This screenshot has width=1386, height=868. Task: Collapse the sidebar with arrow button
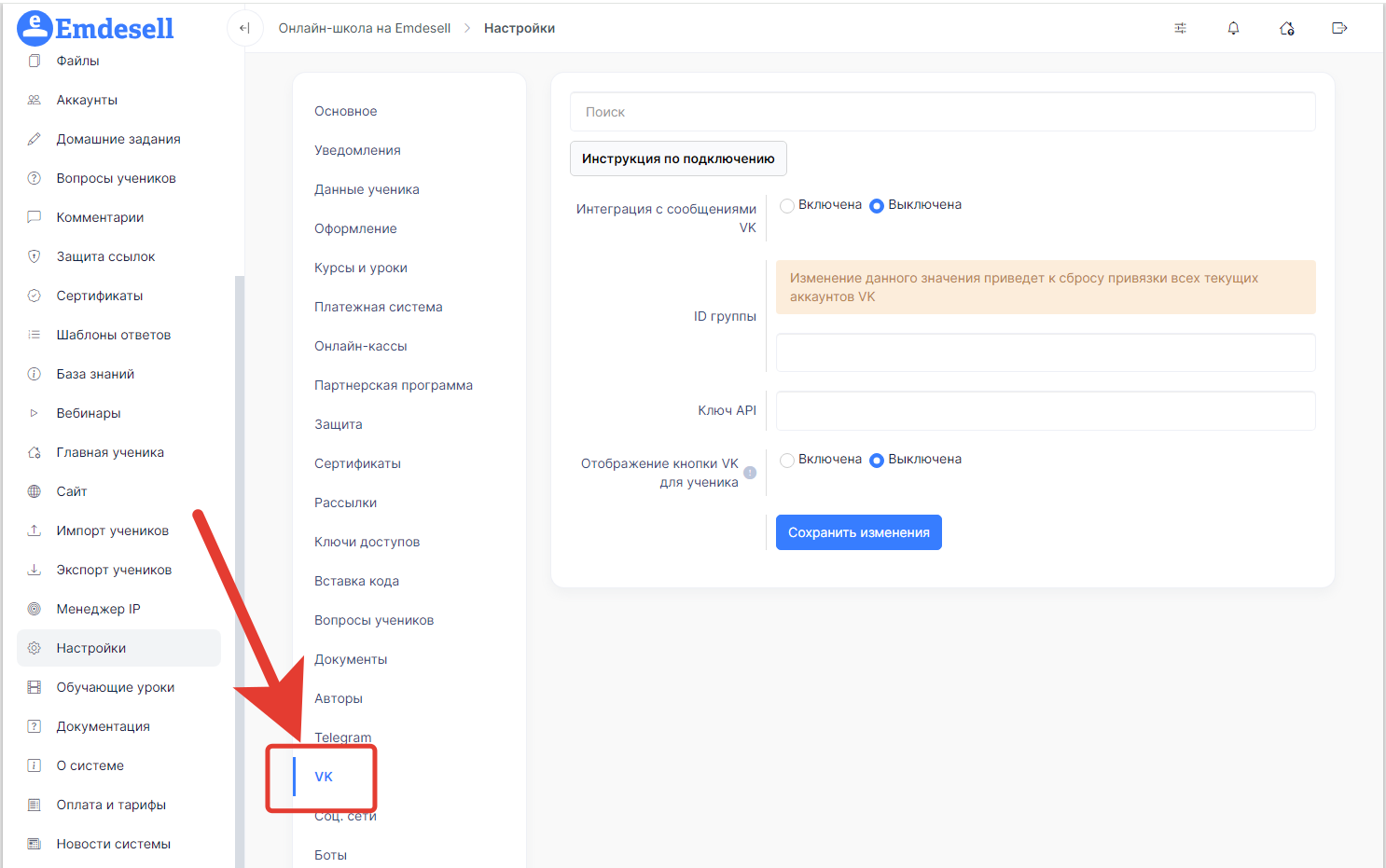click(244, 28)
